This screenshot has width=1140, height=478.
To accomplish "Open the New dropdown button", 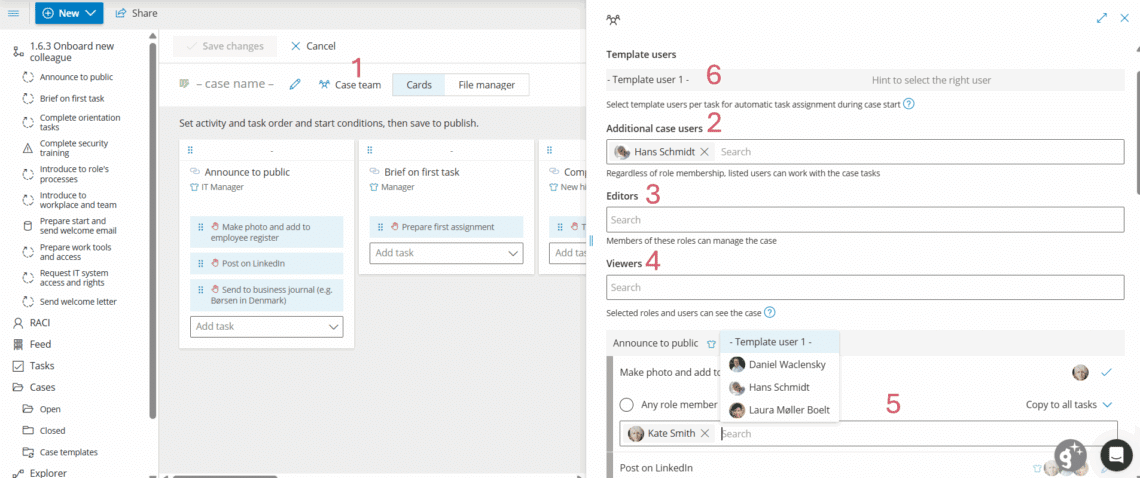I will pyautogui.click(x=69, y=13).
